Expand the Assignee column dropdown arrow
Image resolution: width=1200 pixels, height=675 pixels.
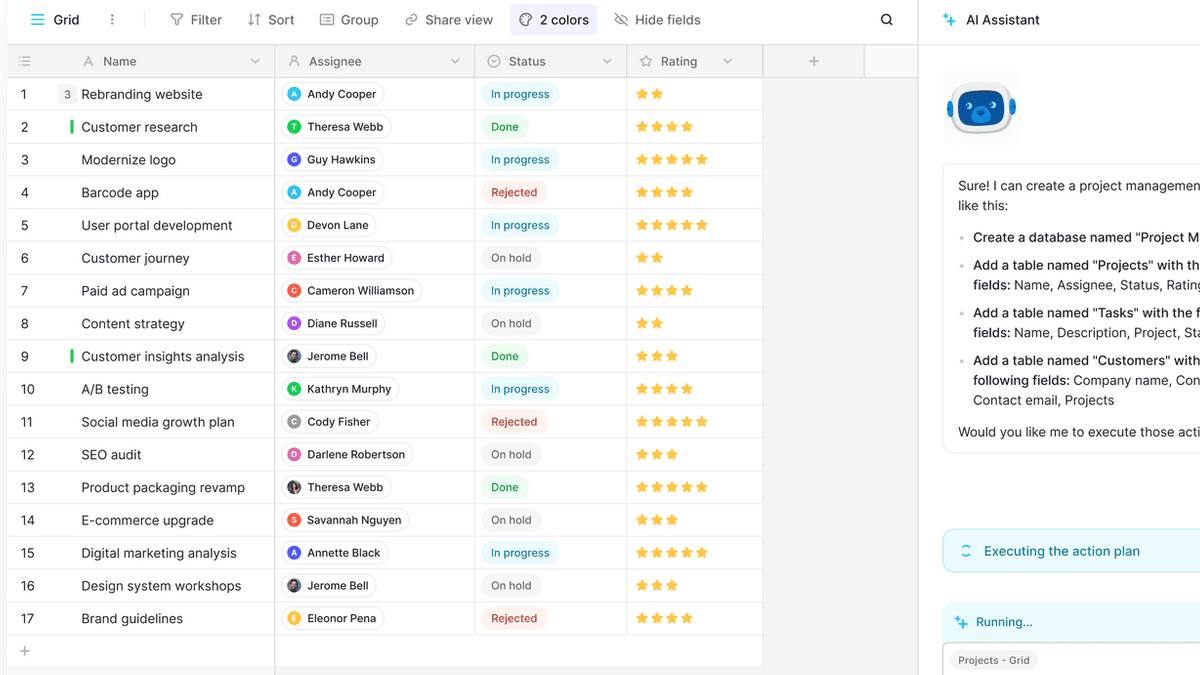click(455, 61)
